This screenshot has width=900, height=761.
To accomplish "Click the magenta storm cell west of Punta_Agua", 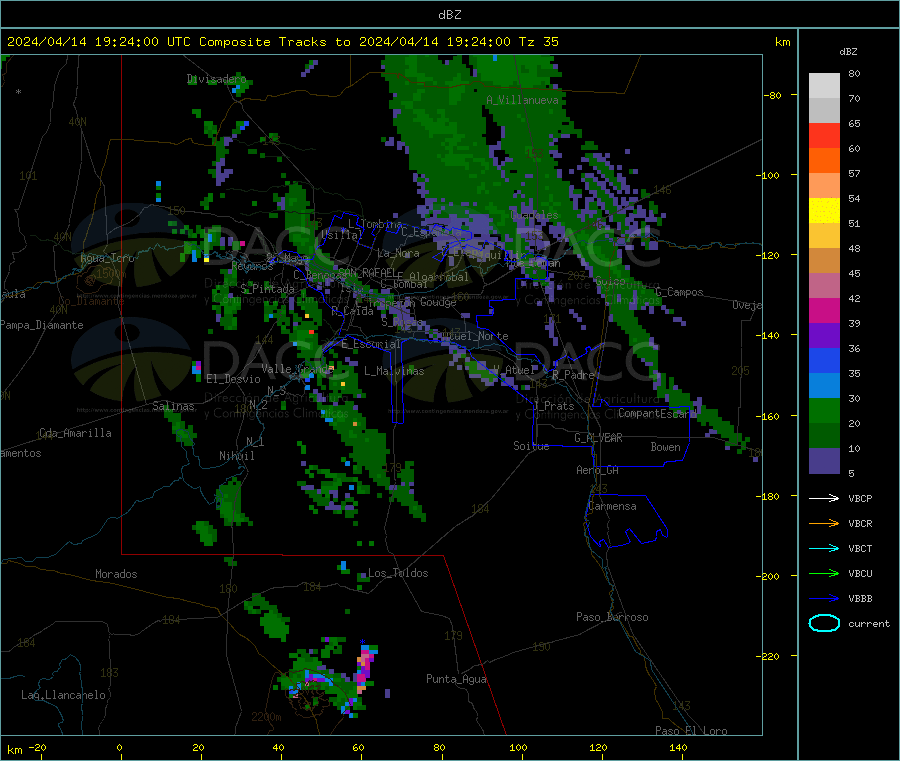I will 363,667.
